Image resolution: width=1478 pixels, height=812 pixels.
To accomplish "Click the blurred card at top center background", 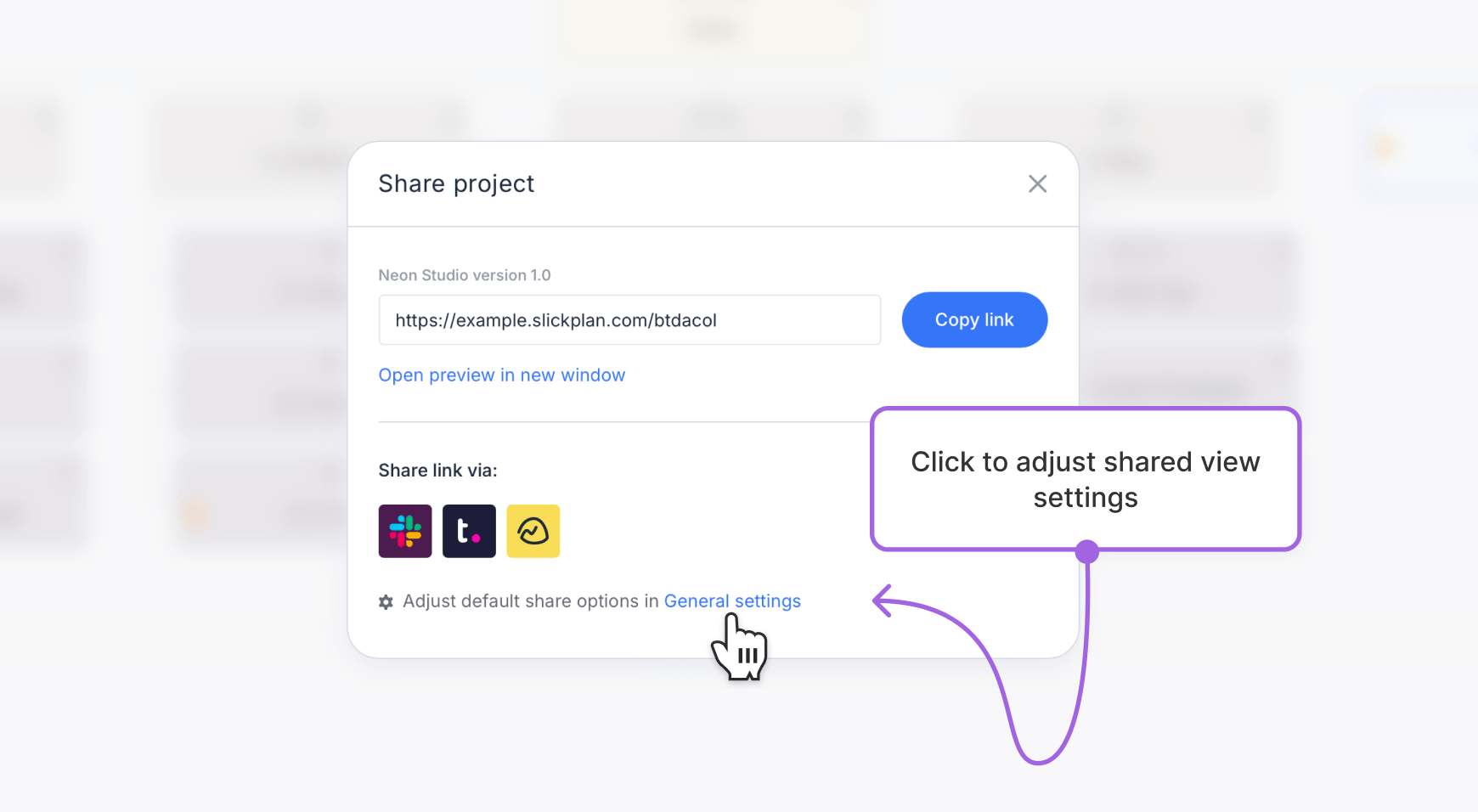I will pyautogui.click(x=714, y=30).
